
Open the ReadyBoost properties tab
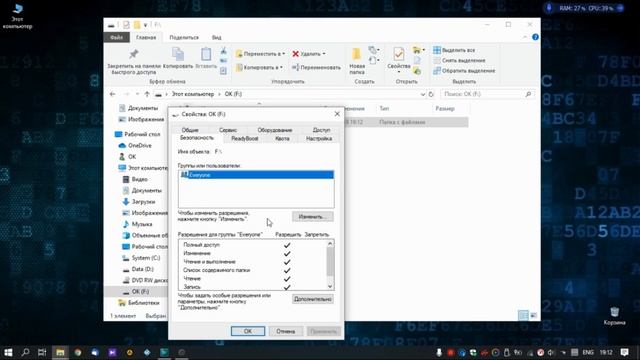(x=244, y=138)
